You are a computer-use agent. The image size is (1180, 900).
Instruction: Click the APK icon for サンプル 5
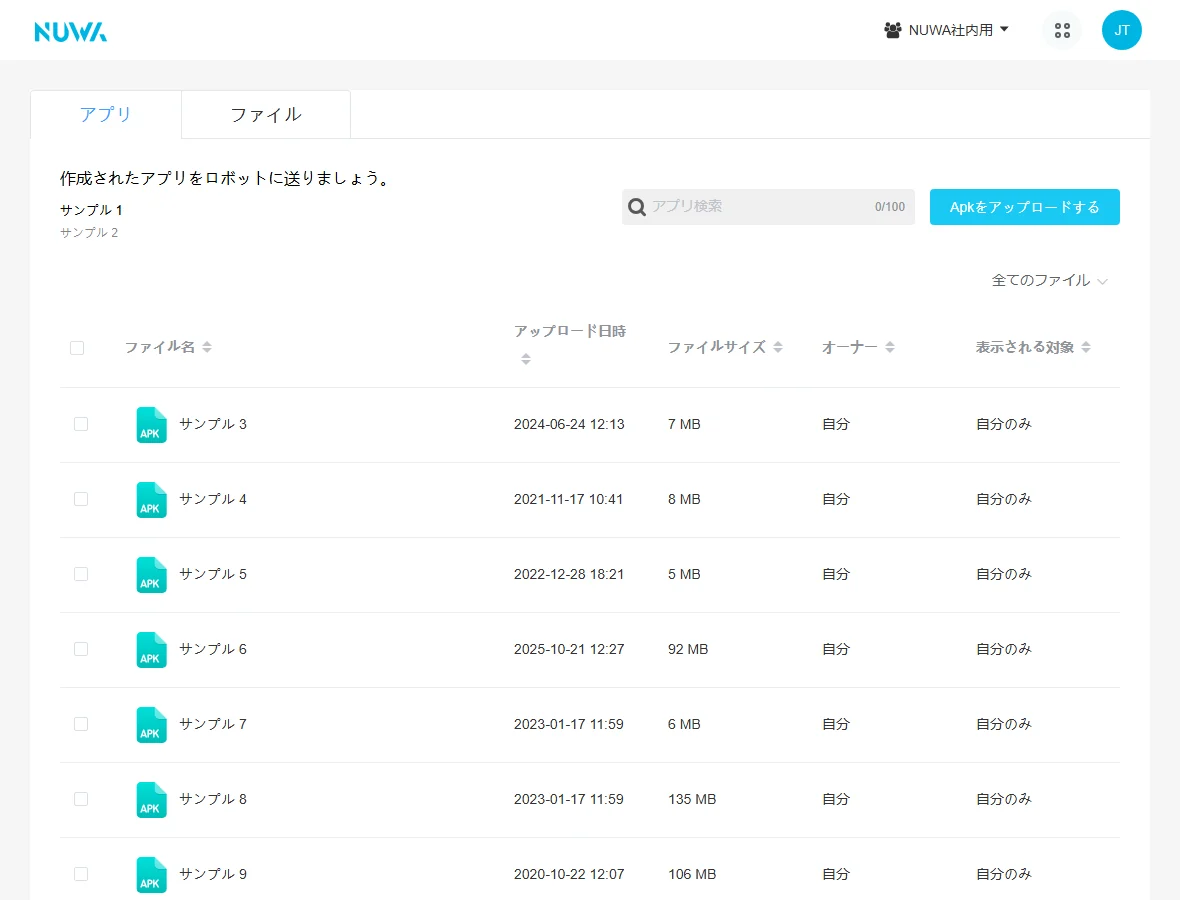151,575
